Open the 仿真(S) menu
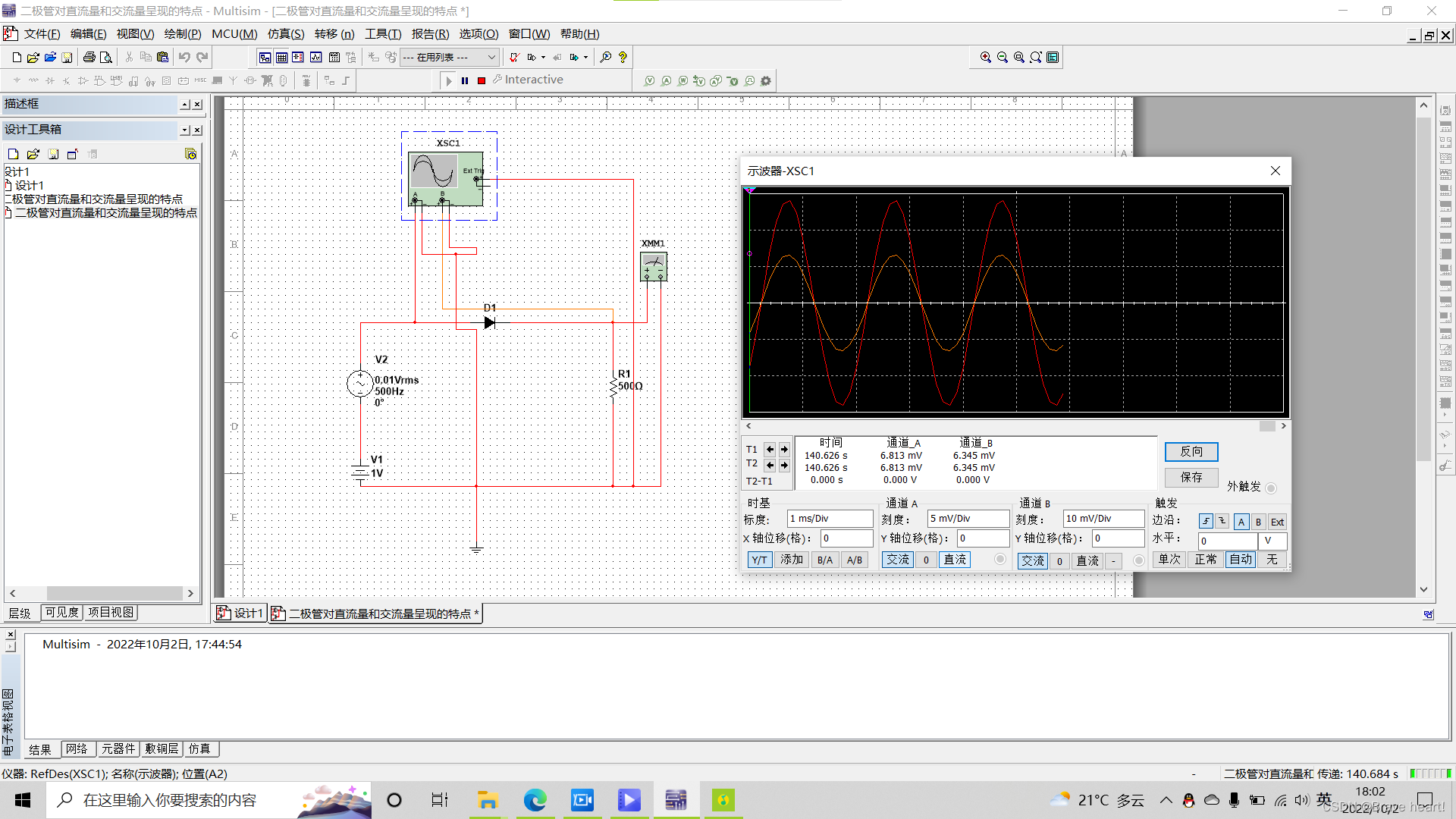Image resolution: width=1456 pixels, height=819 pixels. coord(285,34)
